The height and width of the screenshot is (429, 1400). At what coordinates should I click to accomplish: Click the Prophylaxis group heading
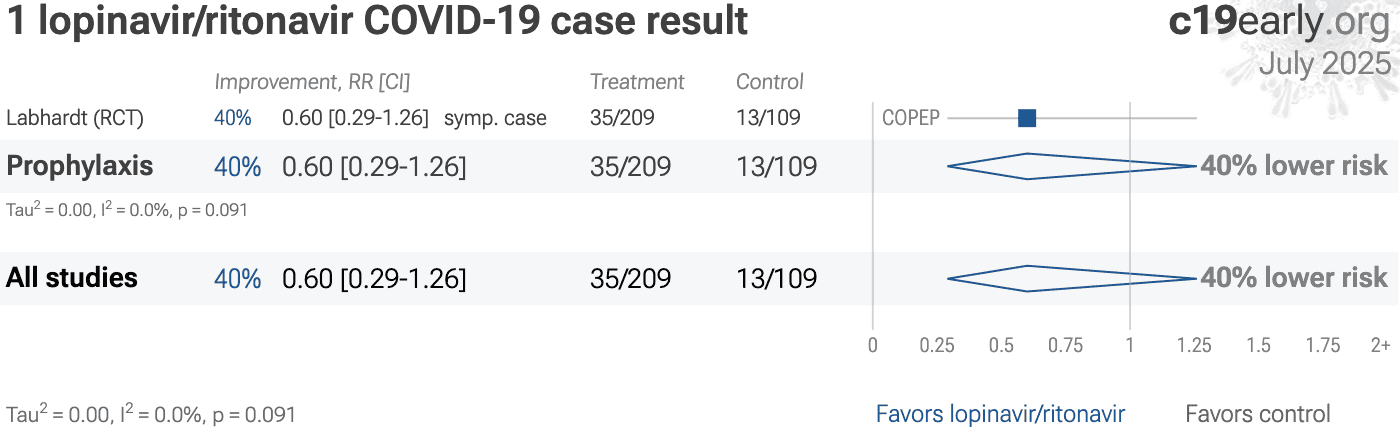tap(80, 166)
